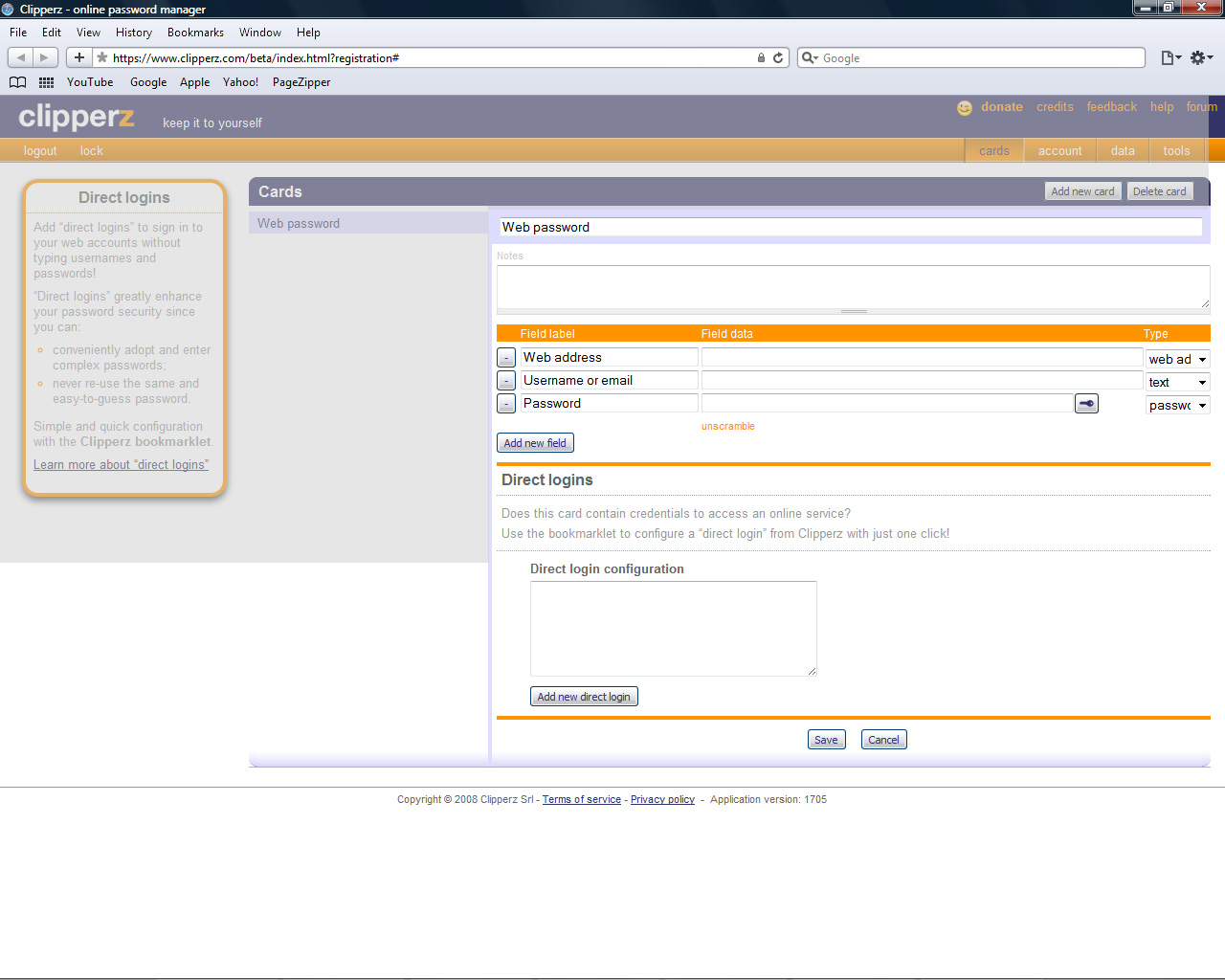This screenshot has height=980, width=1225.
Task: Click the browser back arrow button
Action: [21, 57]
